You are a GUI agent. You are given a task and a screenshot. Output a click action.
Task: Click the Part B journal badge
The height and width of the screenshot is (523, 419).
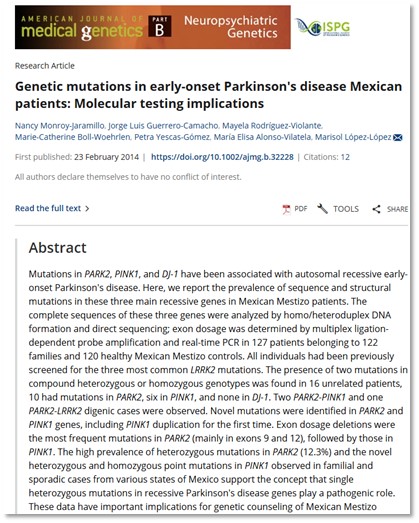coord(159,26)
